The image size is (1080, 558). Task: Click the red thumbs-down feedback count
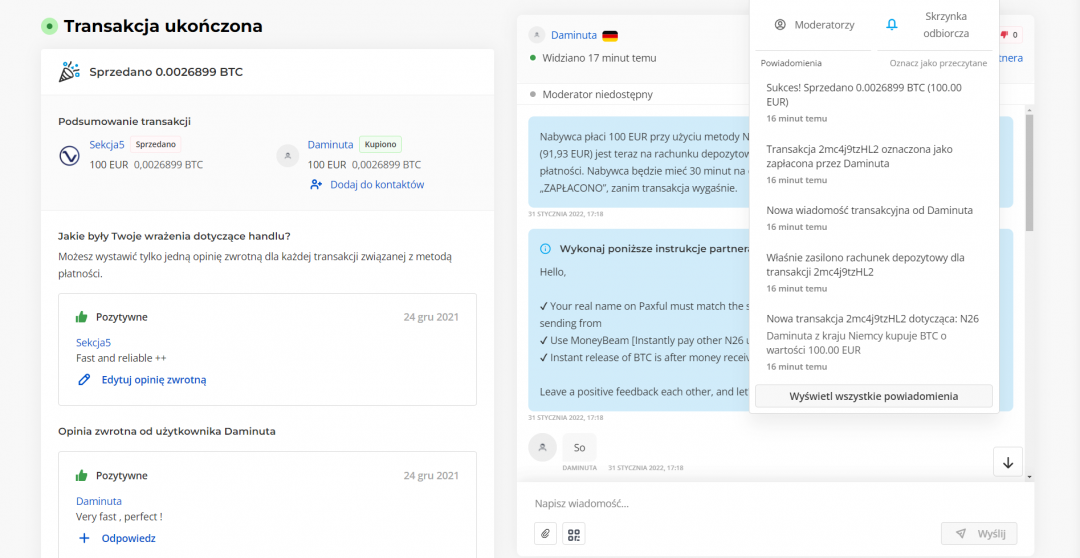coord(1008,35)
